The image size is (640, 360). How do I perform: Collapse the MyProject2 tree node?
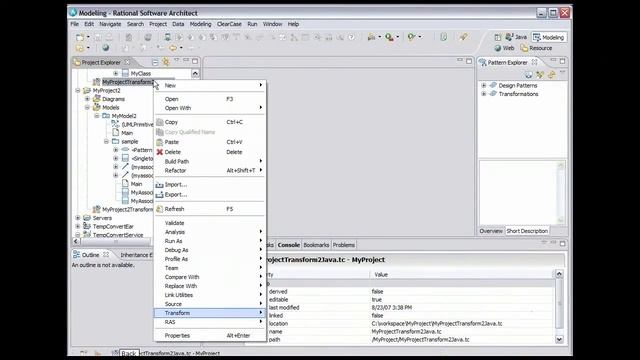click(78, 90)
